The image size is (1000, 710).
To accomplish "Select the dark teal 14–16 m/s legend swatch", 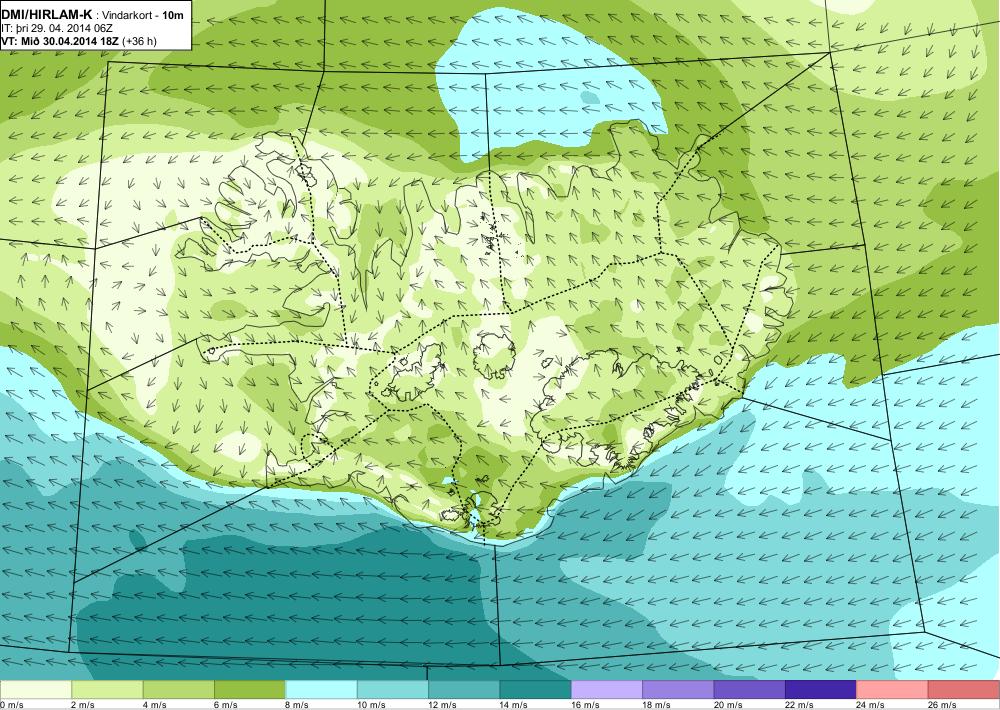I will (536, 690).
